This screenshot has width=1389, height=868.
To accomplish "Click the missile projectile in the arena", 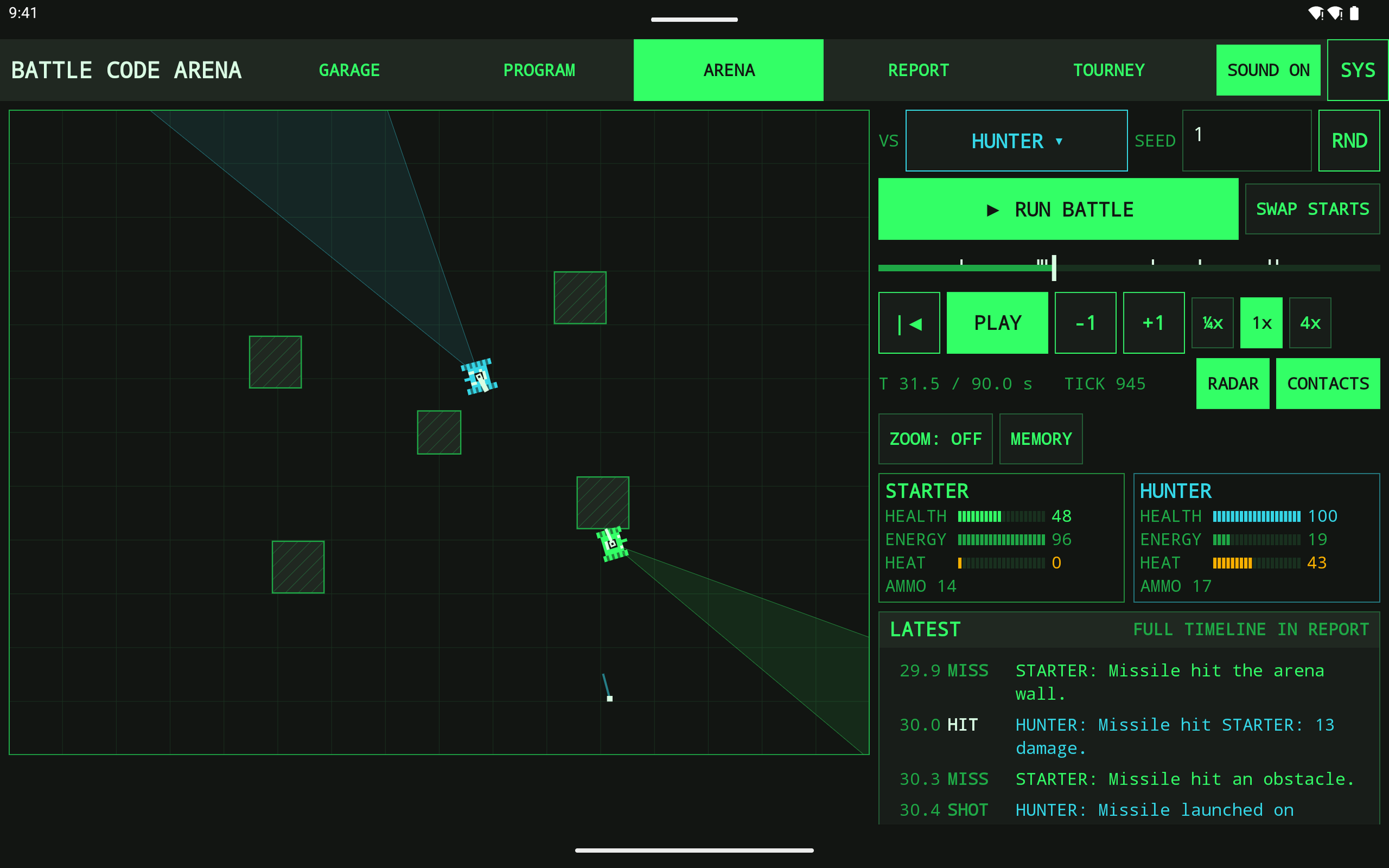I will (x=609, y=698).
